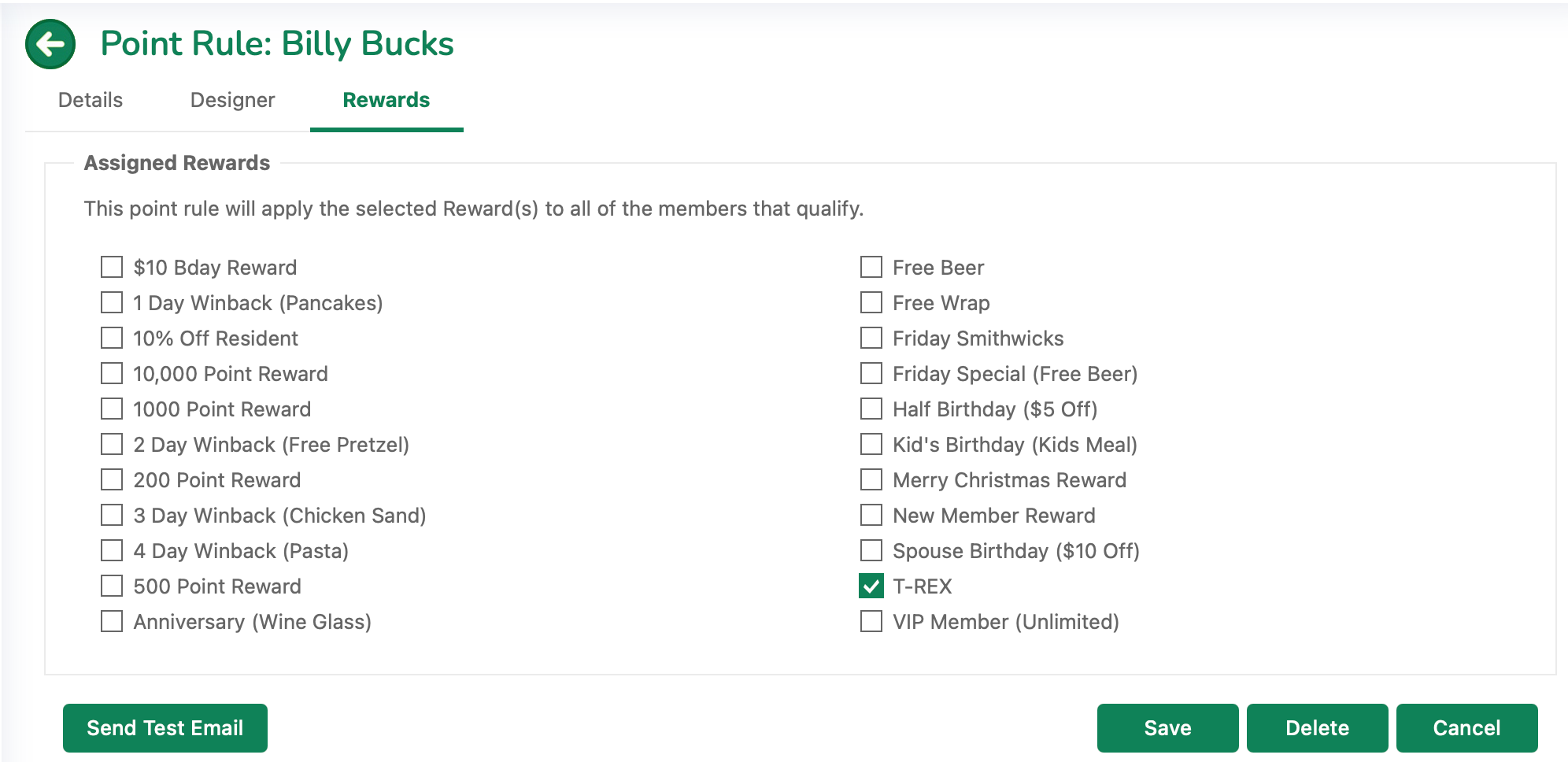Tick the 1 Day Winback (Pancakes) checkbox

pos(112,302)
